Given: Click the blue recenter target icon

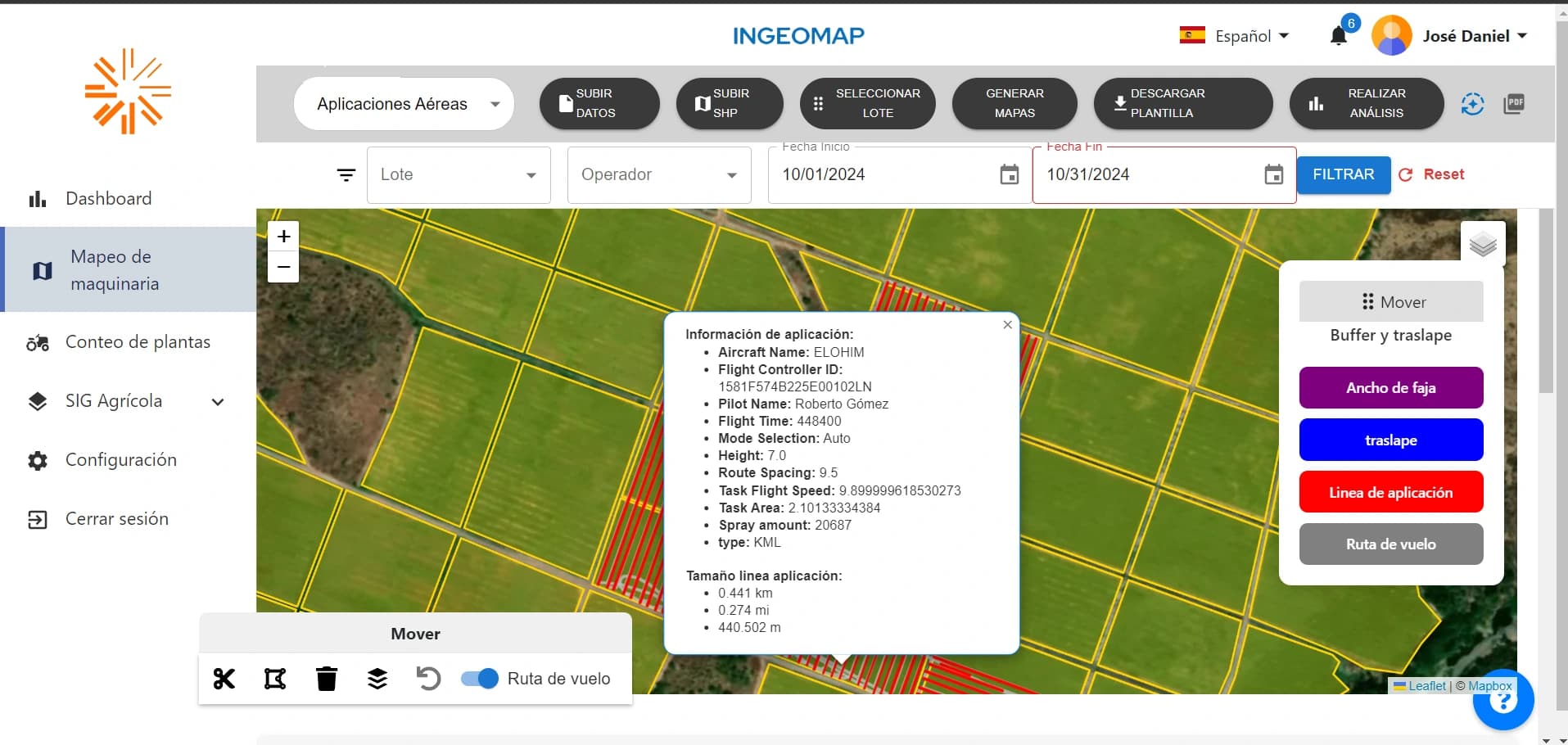Looking at the screenshot, I should 1472,104.
